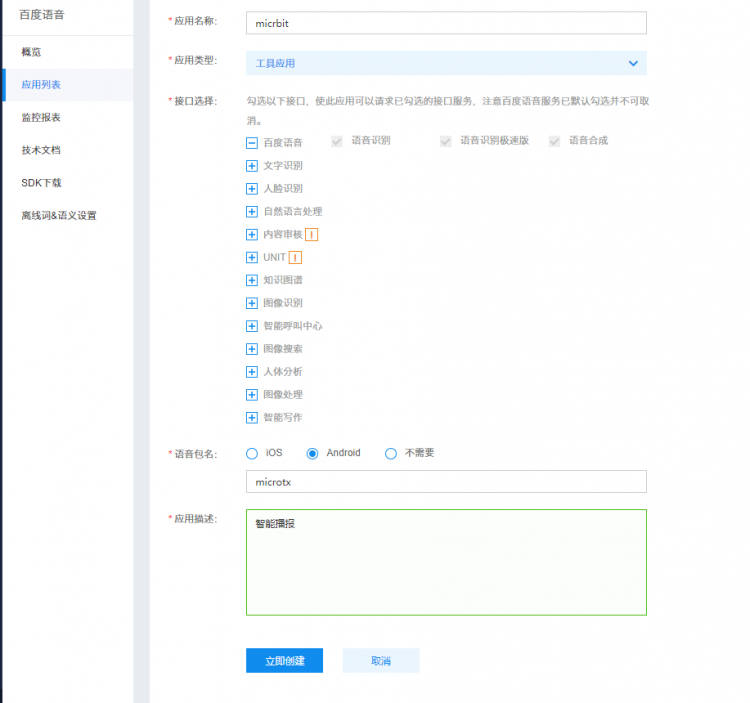Image resolution: width=750 pixels, height=703 pixels.
Task: Expand the 内容审核 interface group
Action: [x=252, y=234]
